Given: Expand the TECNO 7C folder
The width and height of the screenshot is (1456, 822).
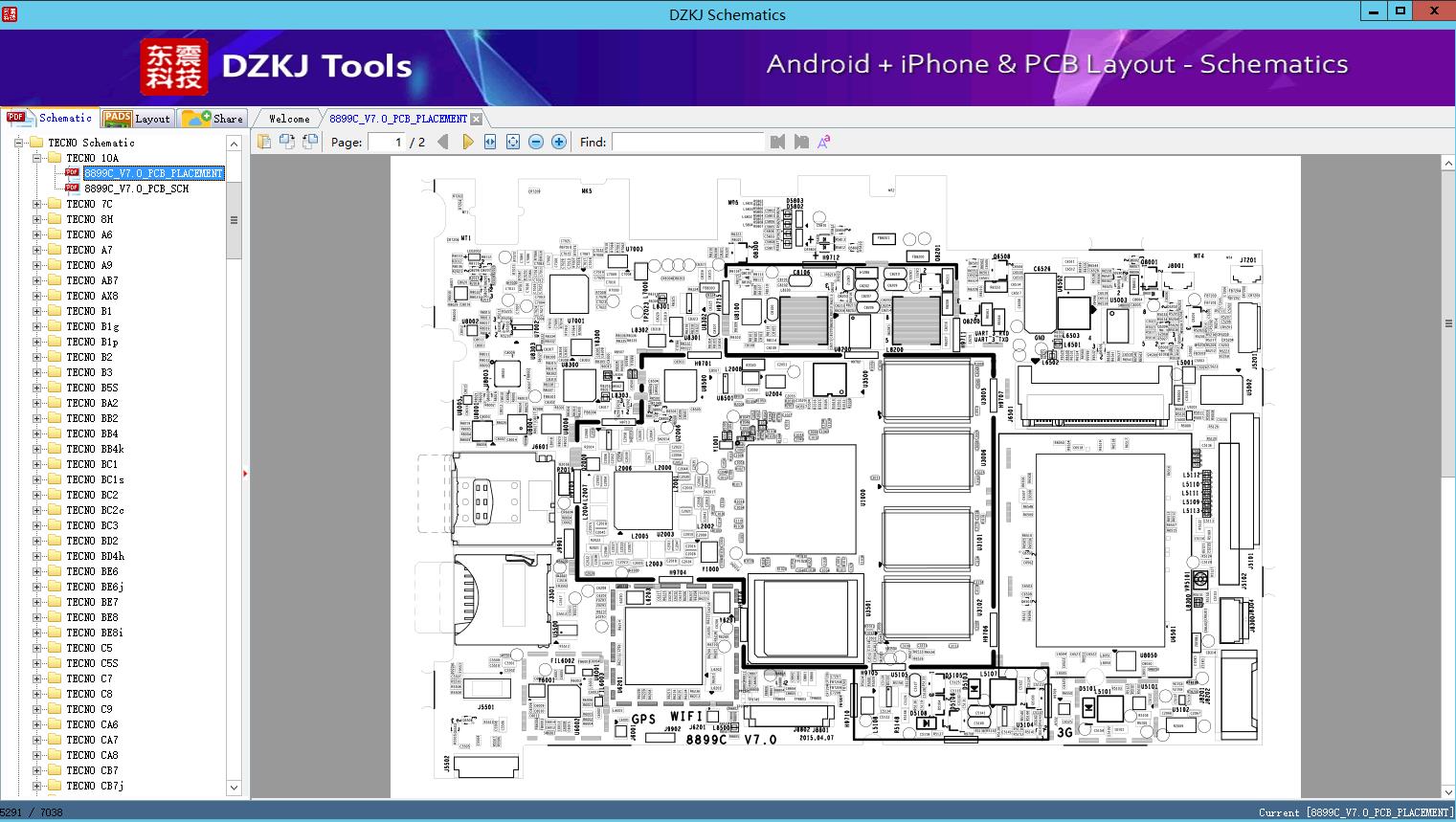Looking at the screenshot, I should 36,204.
